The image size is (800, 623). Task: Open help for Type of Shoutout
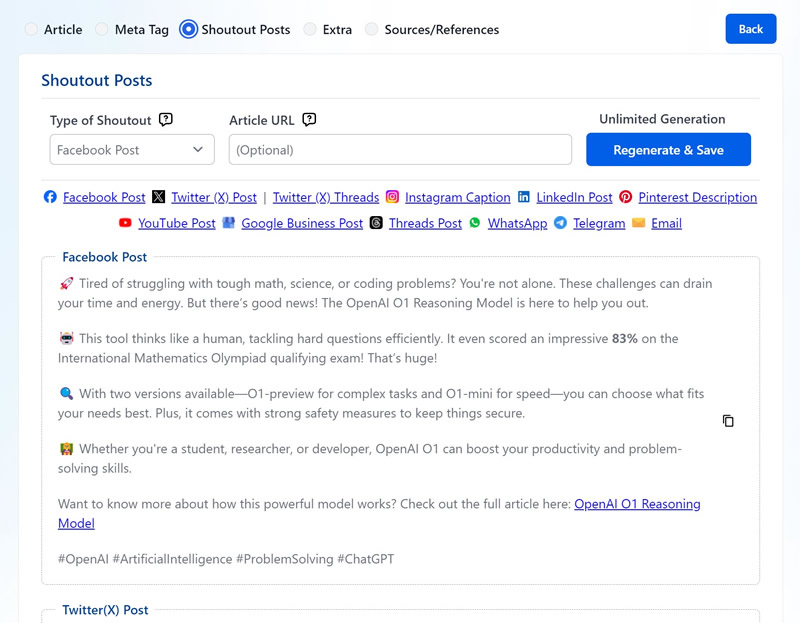[166, 119]
